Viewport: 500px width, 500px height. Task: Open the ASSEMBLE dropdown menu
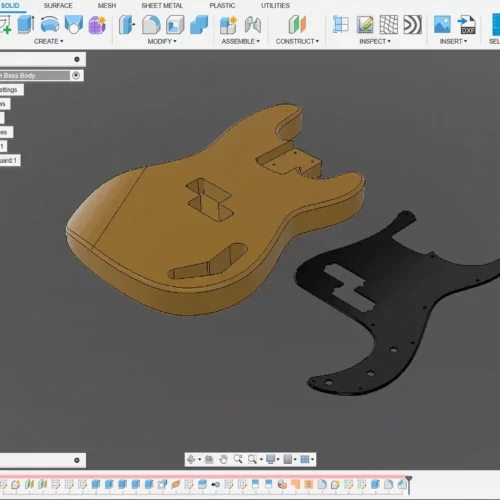click(240, 41)
